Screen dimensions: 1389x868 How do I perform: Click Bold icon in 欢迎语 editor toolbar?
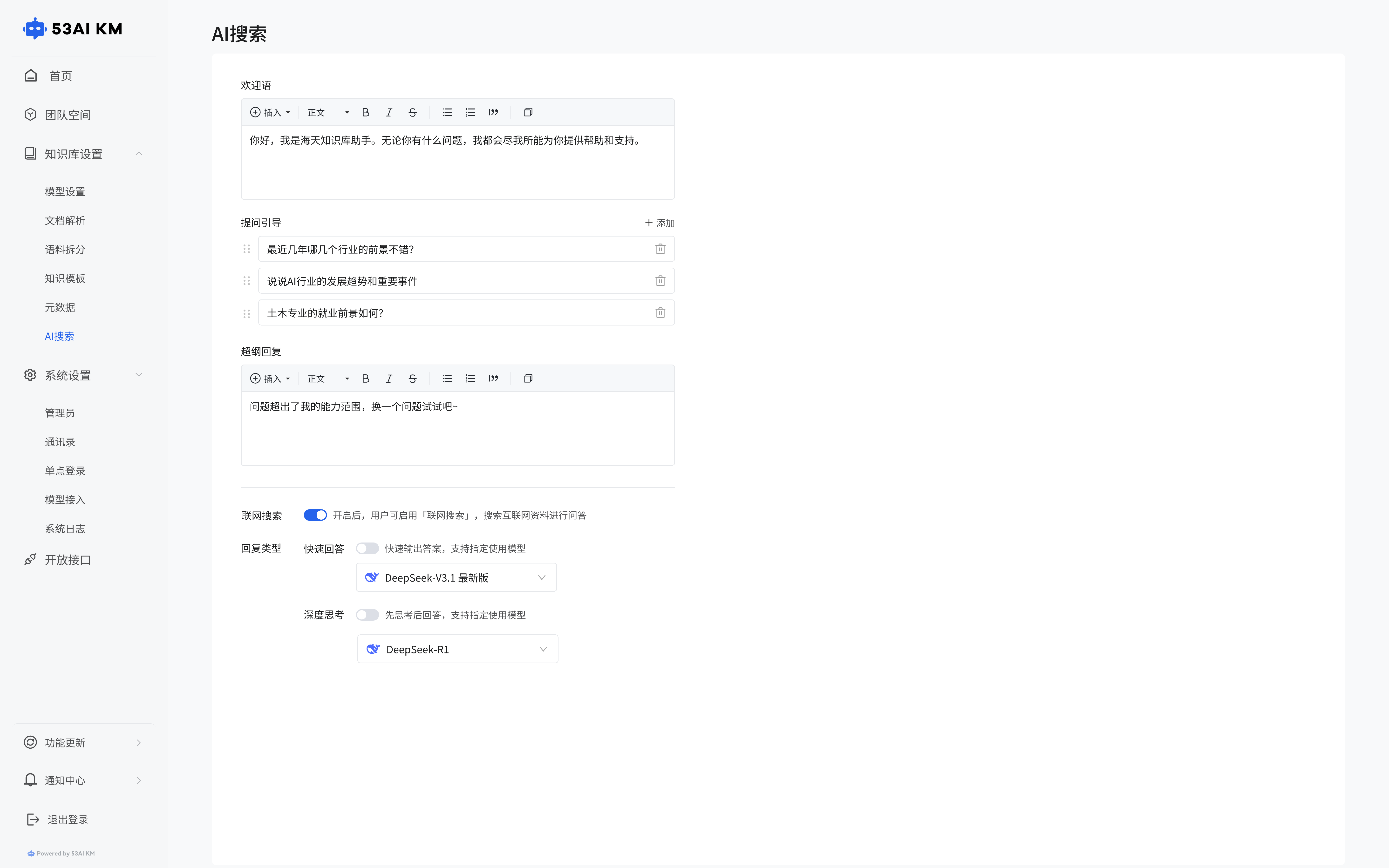click(x=366, y=113)
